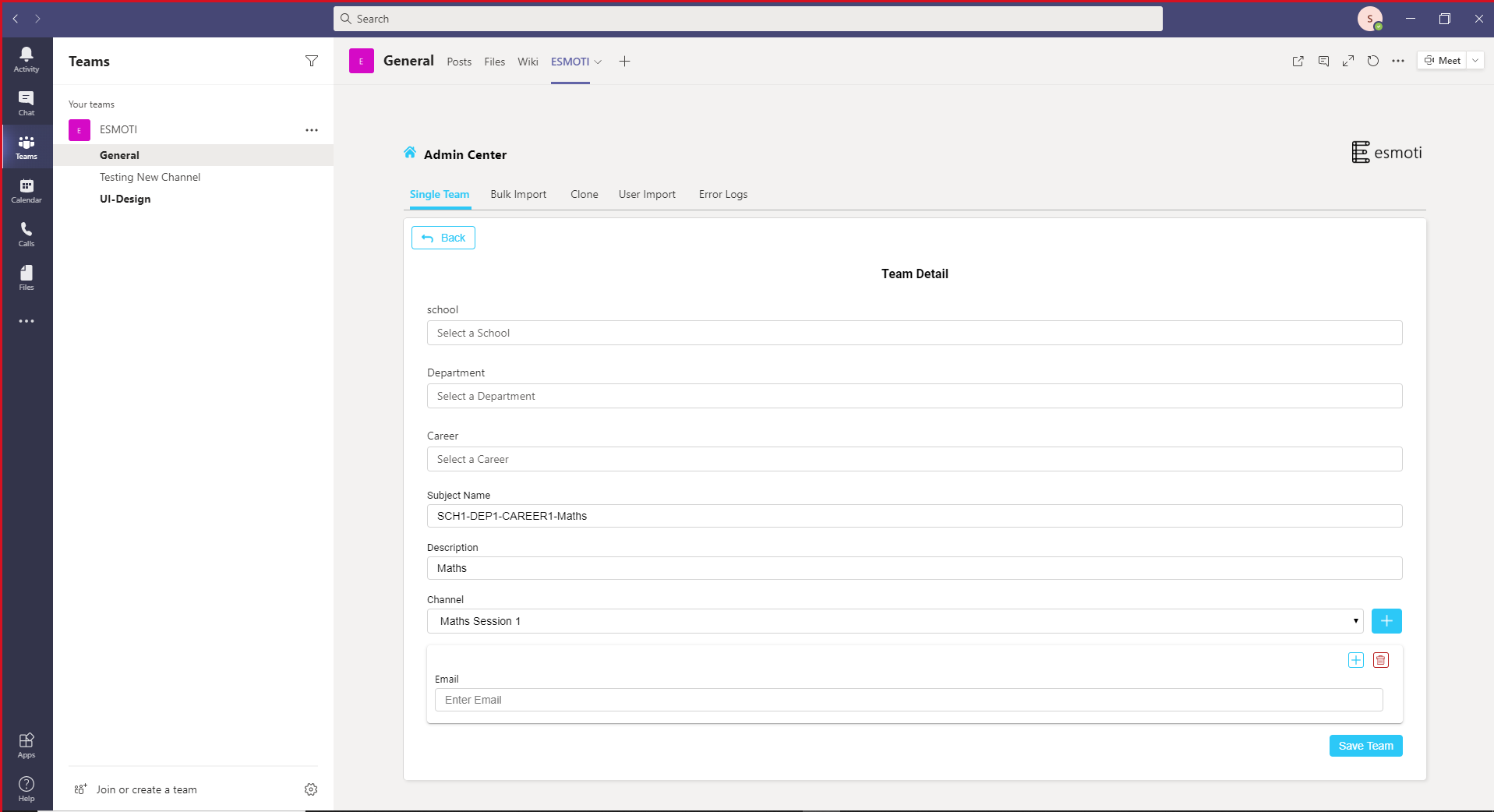Go to Admin Center home icon
1494x812 pixels.
pos(410,153)
